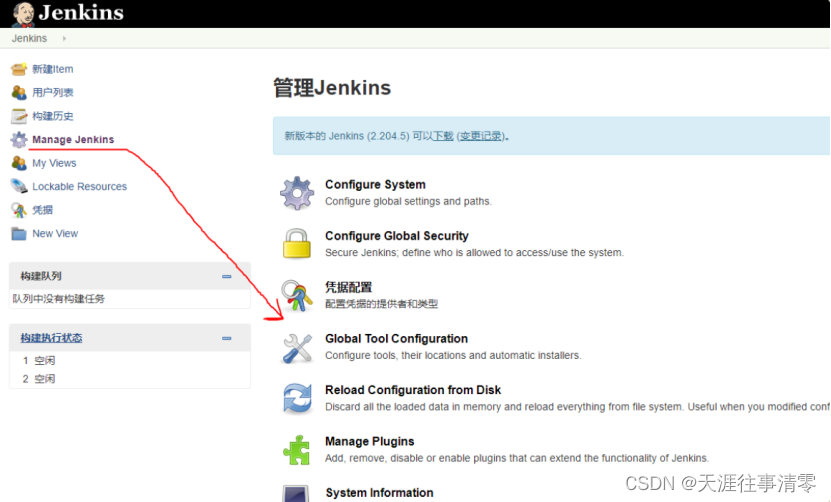
Task: Click the Lockable Resources icon
Action: tap(19, 186)
